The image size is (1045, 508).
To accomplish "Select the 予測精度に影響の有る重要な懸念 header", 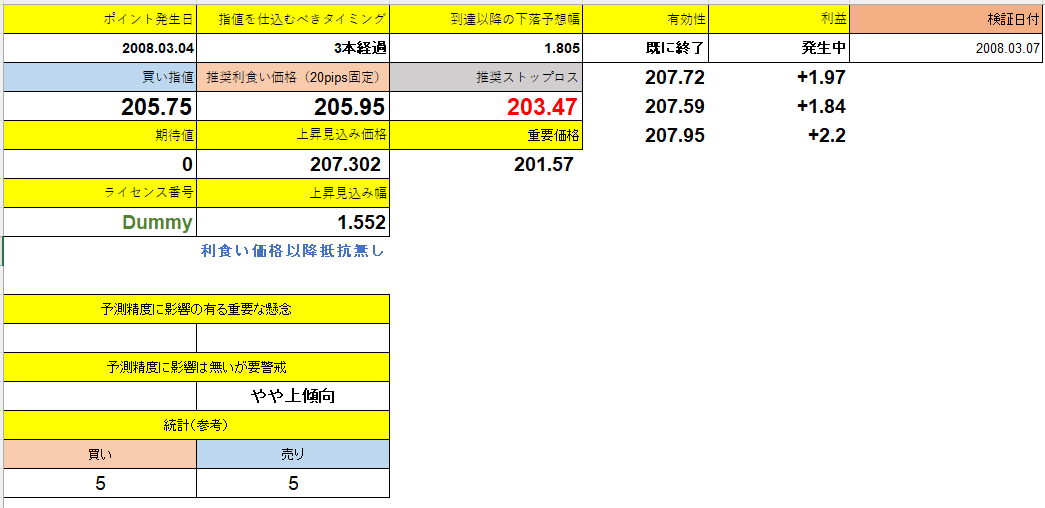I will [197, 309].
